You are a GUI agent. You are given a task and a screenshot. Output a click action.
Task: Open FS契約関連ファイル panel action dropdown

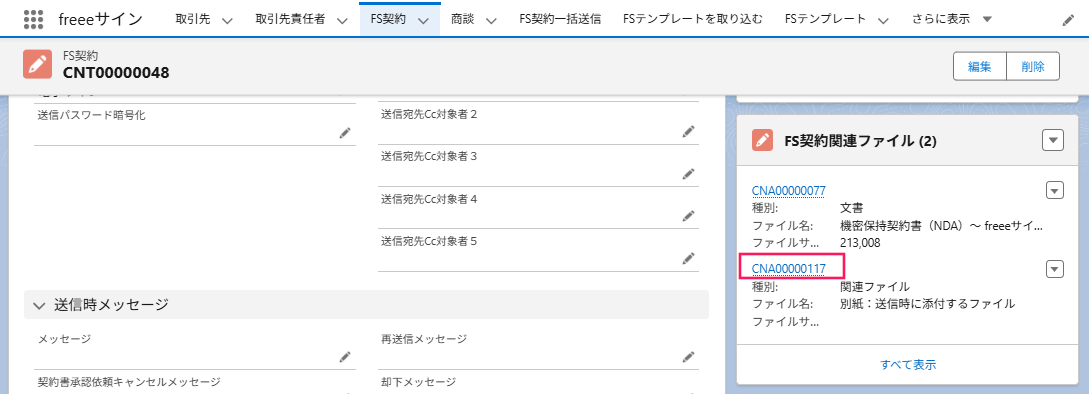pyautogui.click(x=1053, y=140)
